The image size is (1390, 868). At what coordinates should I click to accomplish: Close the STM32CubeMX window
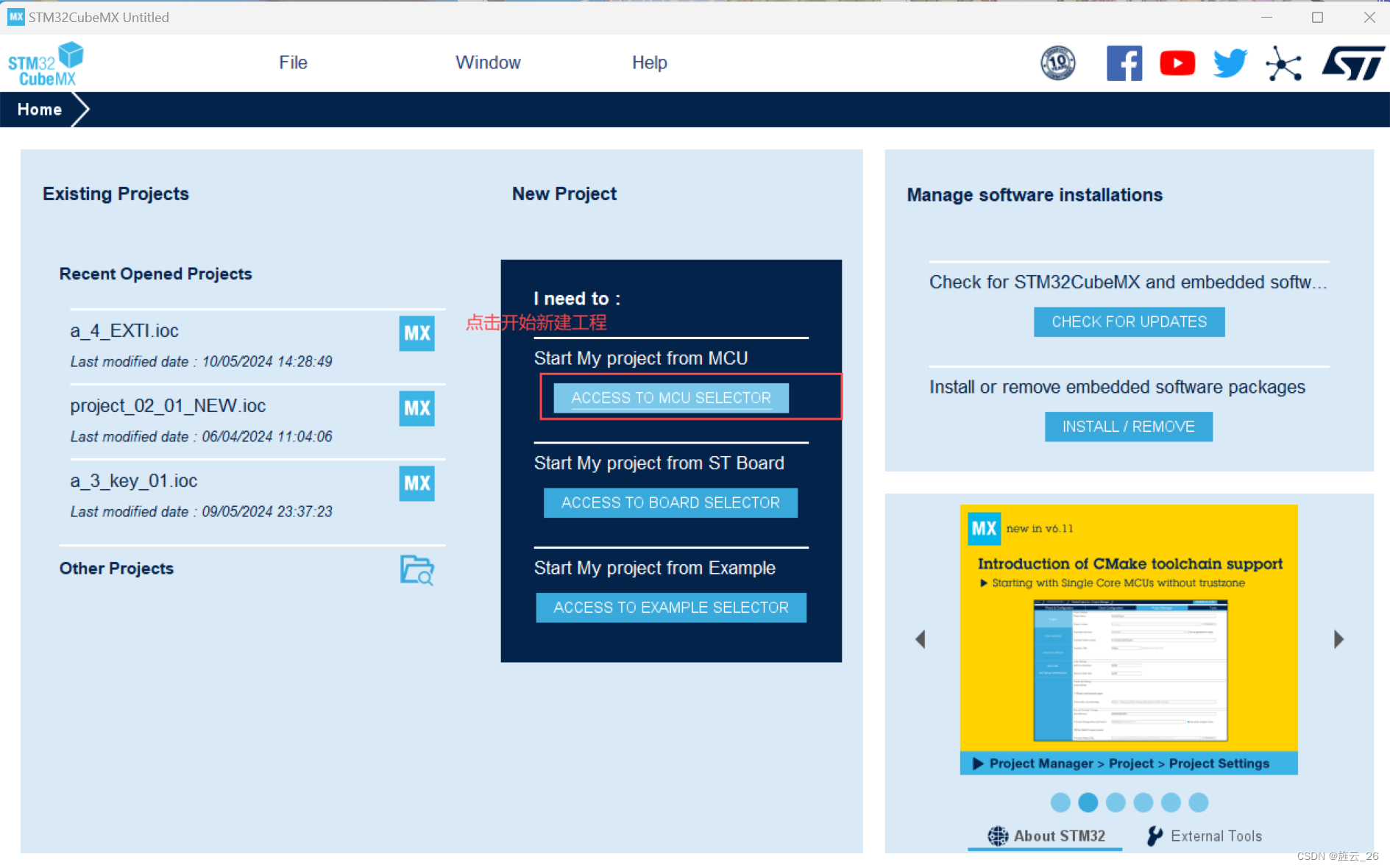tap(1369, 17)
